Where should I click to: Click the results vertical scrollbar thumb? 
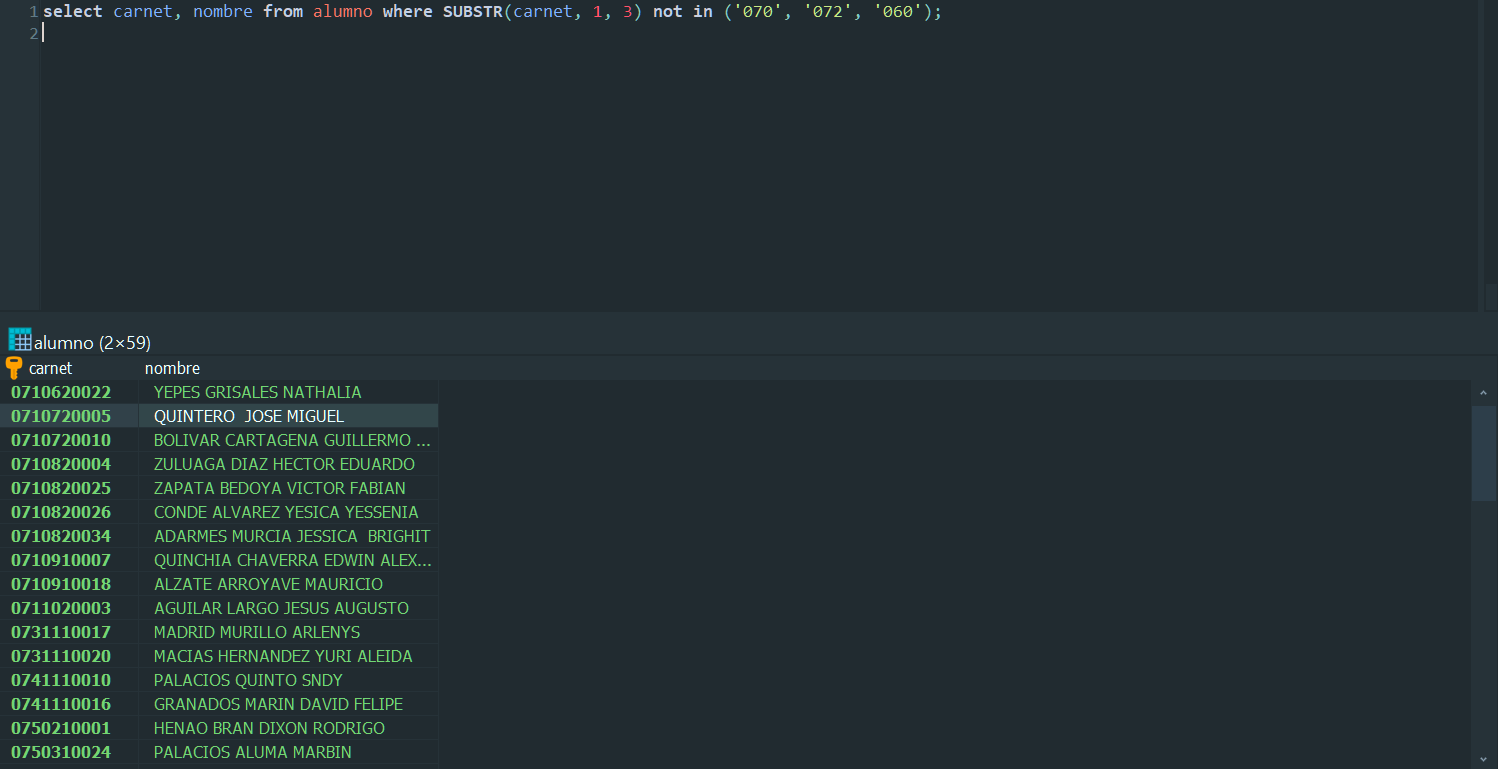point(1483,452)
